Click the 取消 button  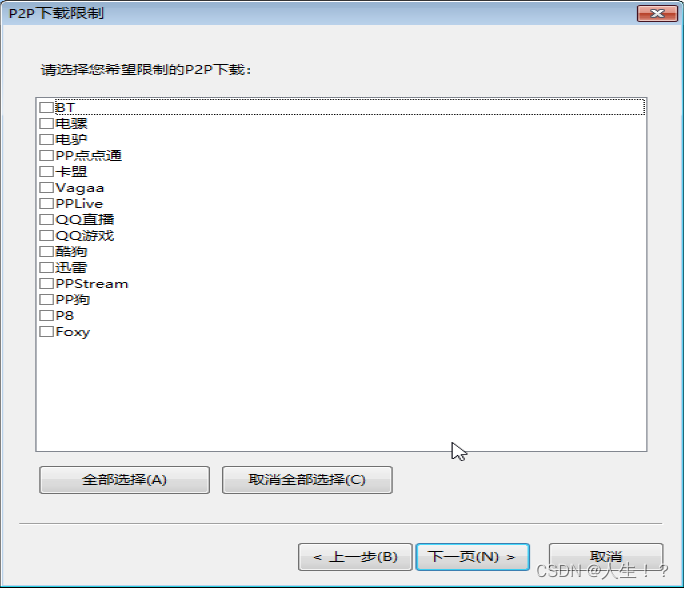[606, 557]
